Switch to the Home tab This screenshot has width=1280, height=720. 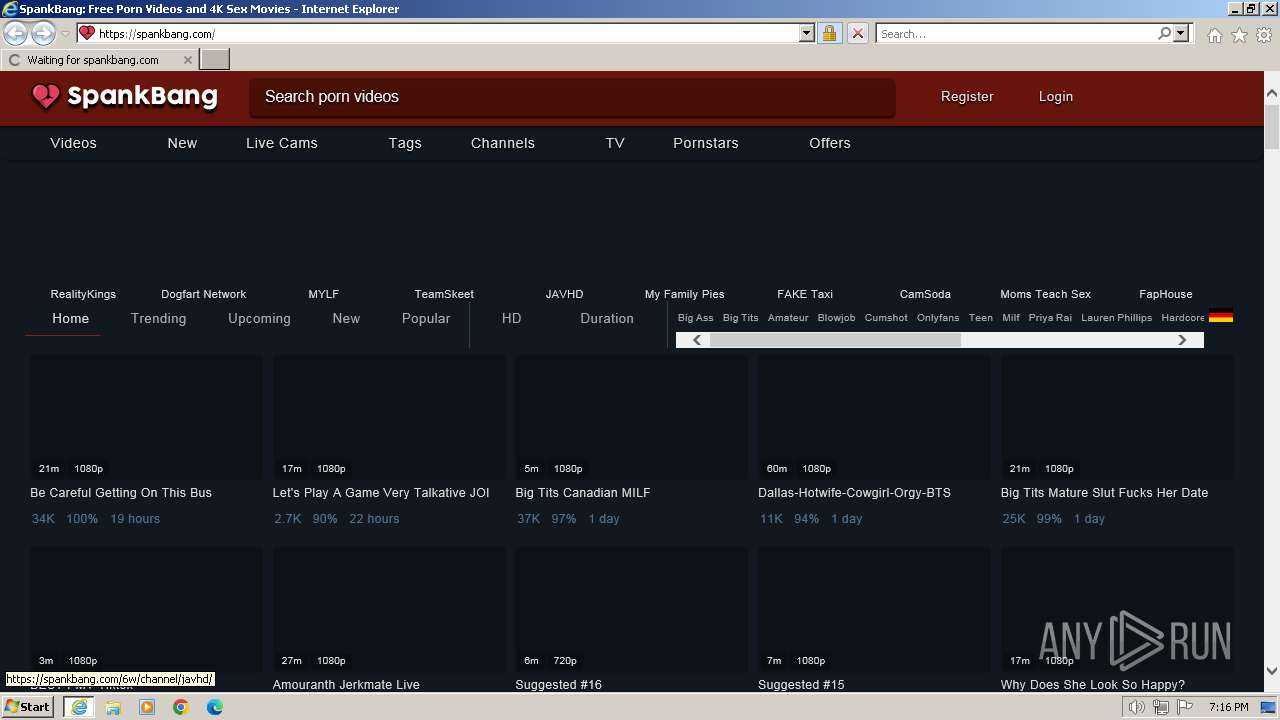click(70, 318)
